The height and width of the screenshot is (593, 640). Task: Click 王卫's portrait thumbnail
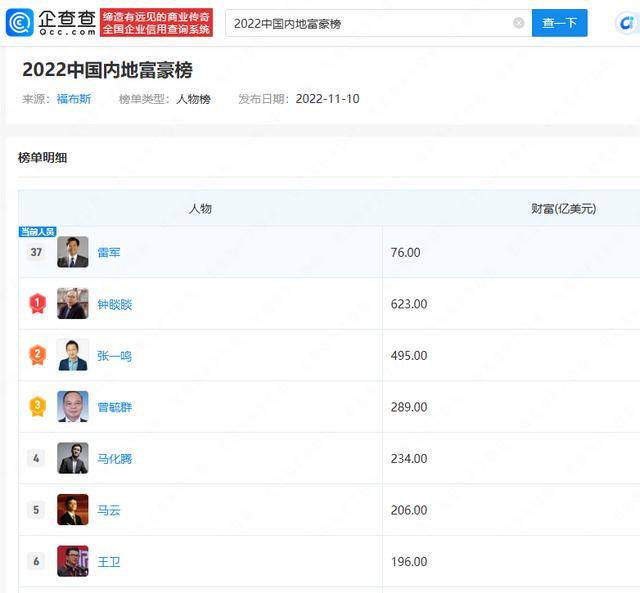click(73, 561)
